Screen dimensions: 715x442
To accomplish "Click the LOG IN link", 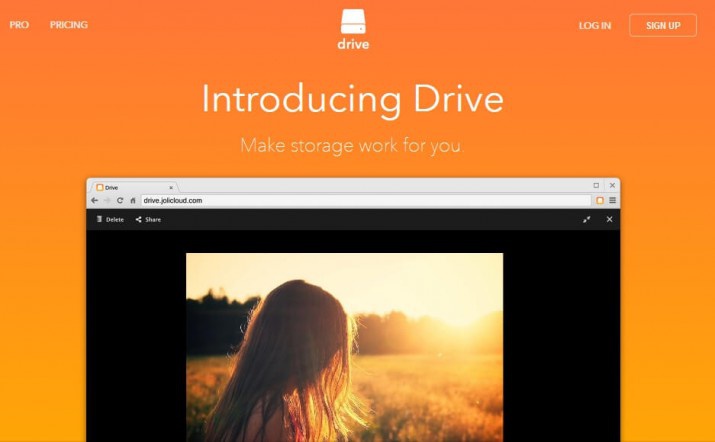I will (595, 26).
